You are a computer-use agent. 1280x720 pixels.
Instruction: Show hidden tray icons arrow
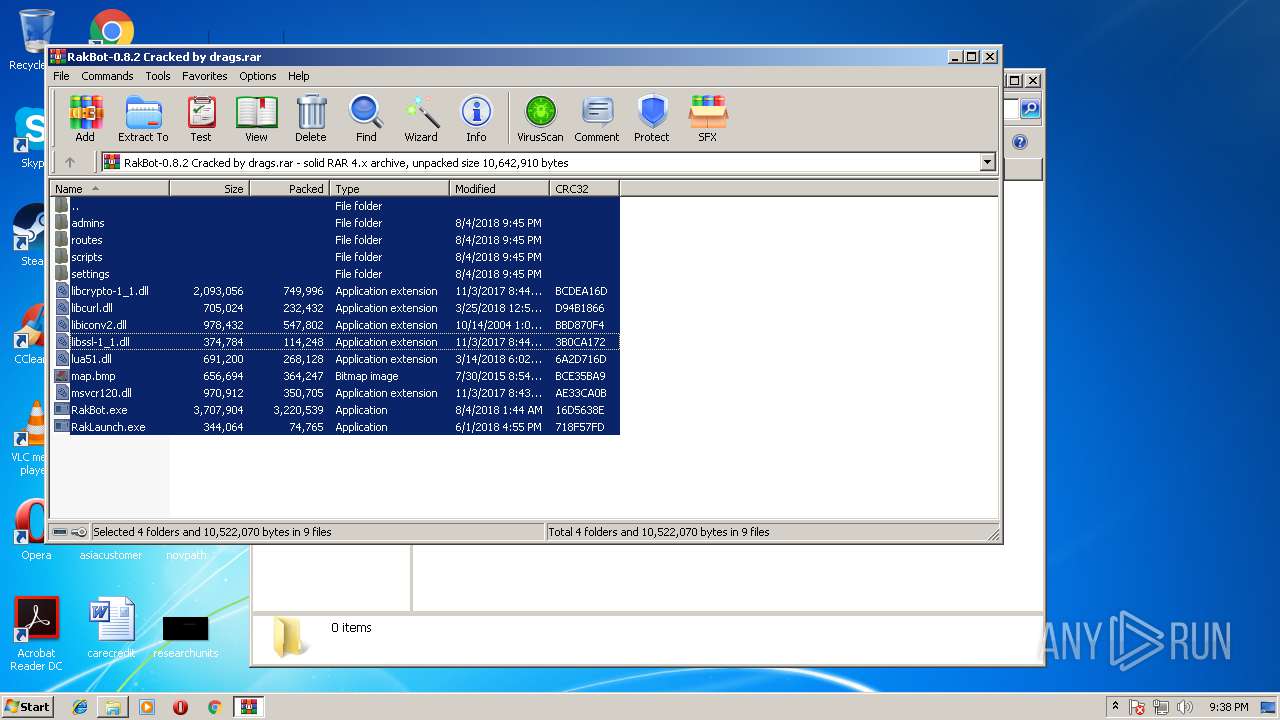coord(1115,706)
